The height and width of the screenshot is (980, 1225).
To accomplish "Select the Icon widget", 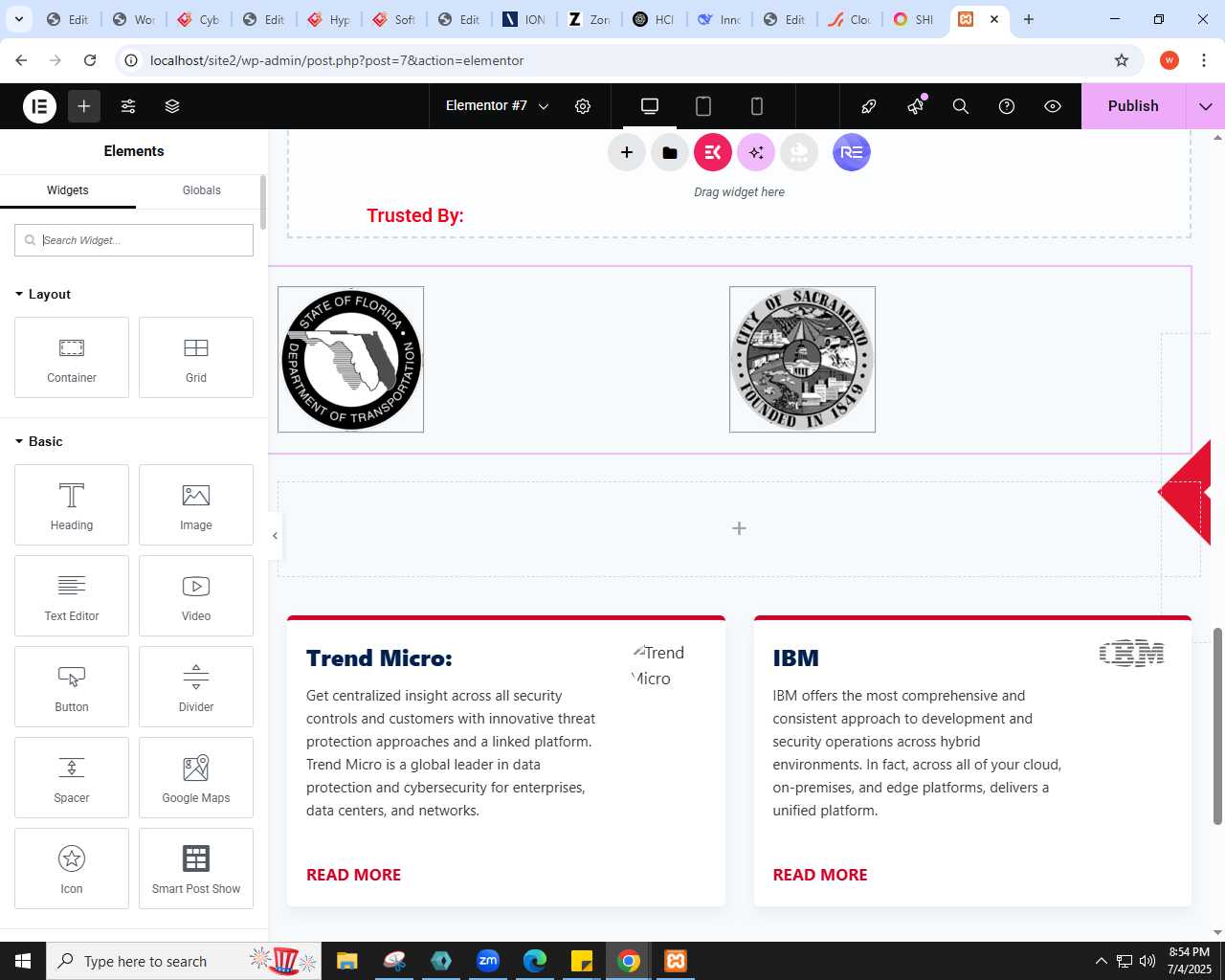I will point(72,869).
